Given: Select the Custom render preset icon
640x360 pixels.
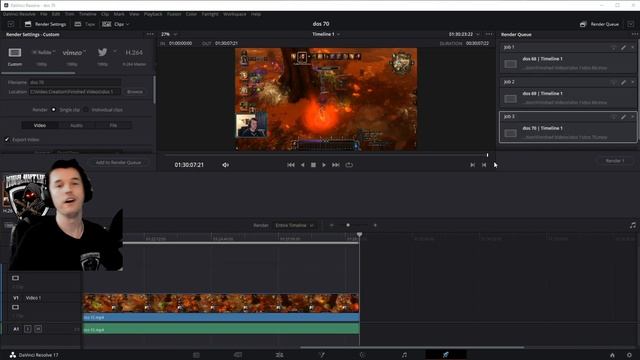Looking at the screenshot, I should tap(15, 53).
